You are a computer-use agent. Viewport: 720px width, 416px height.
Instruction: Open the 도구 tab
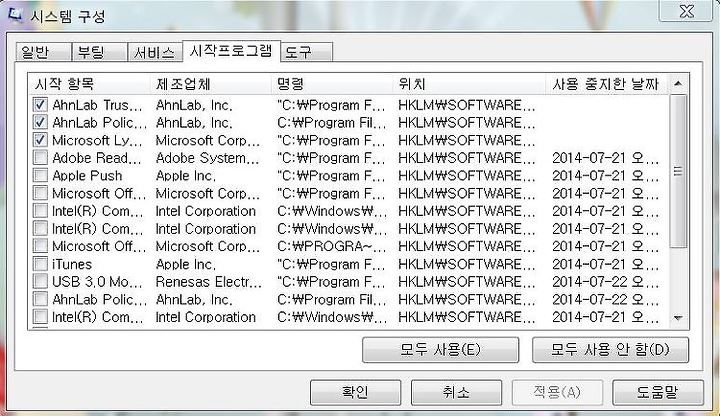[x=306, y=52]
